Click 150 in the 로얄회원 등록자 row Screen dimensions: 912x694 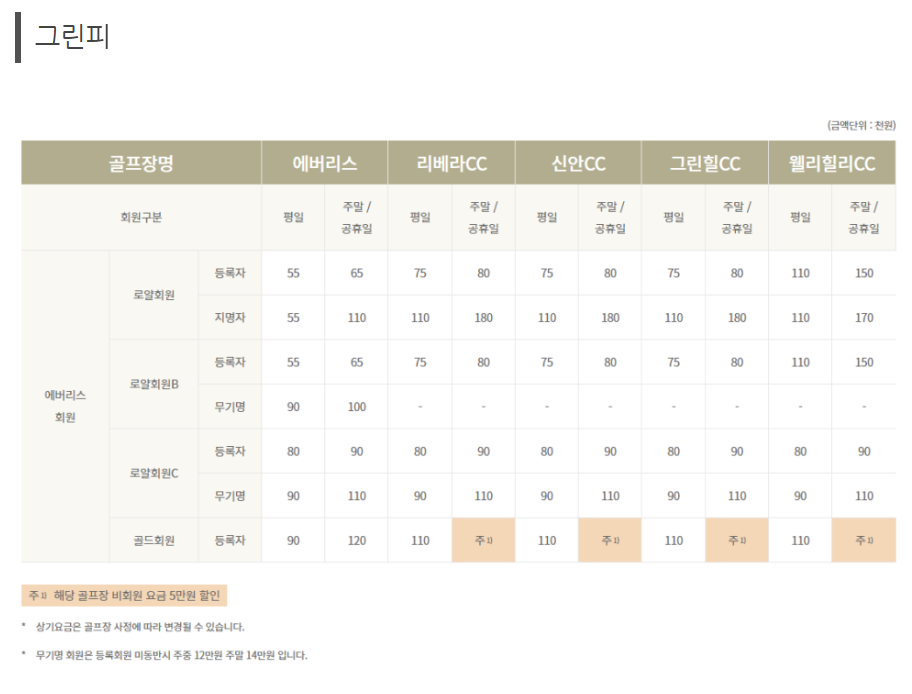[864, 273]
